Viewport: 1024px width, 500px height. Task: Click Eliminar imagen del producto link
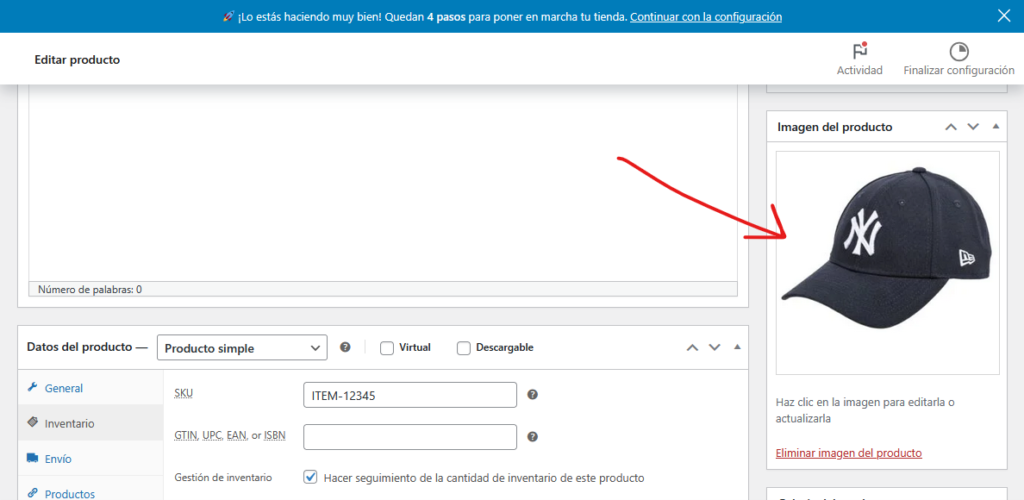point(848,453)
